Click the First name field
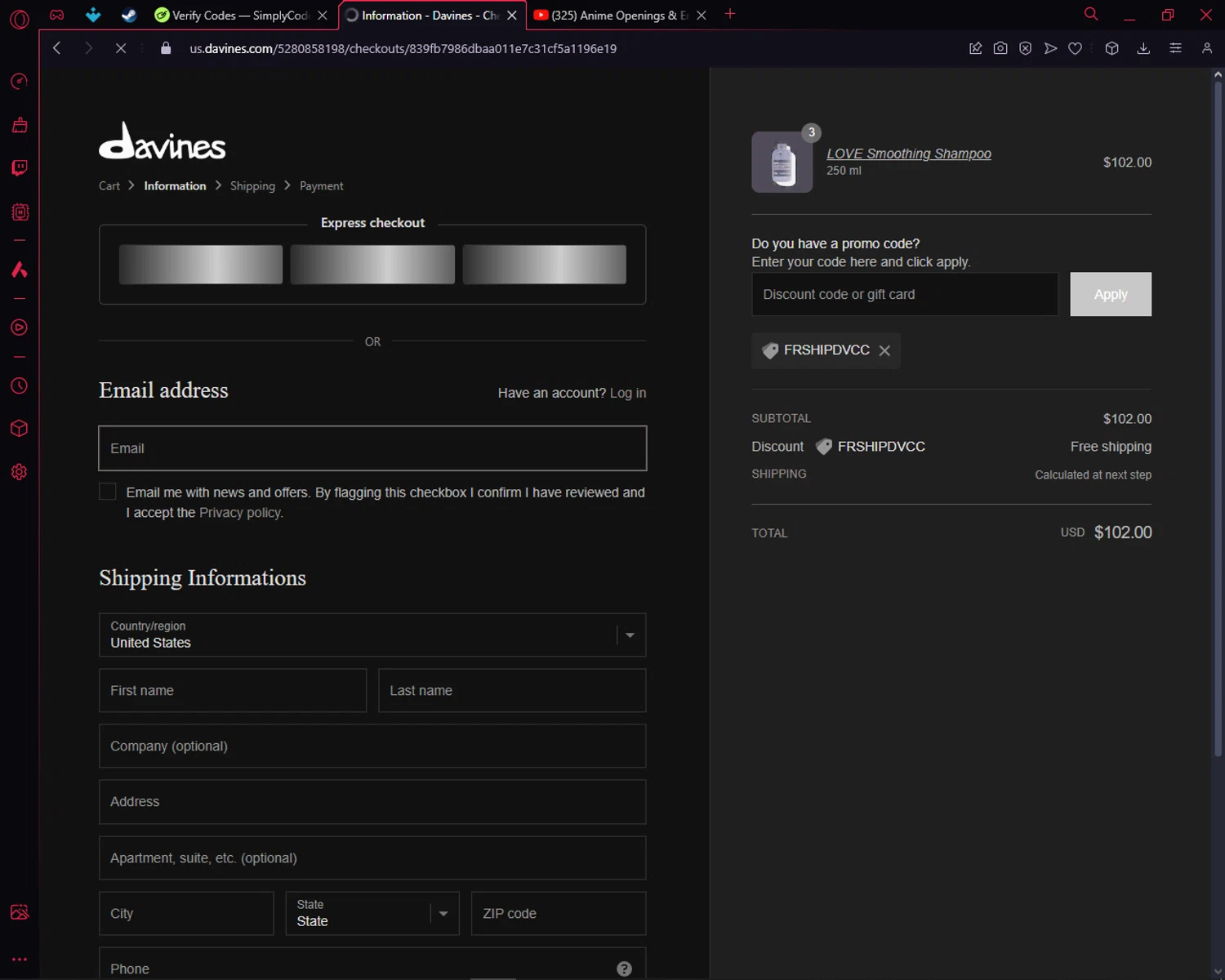This screenshot has height=980, width=1225. point(233,690)
